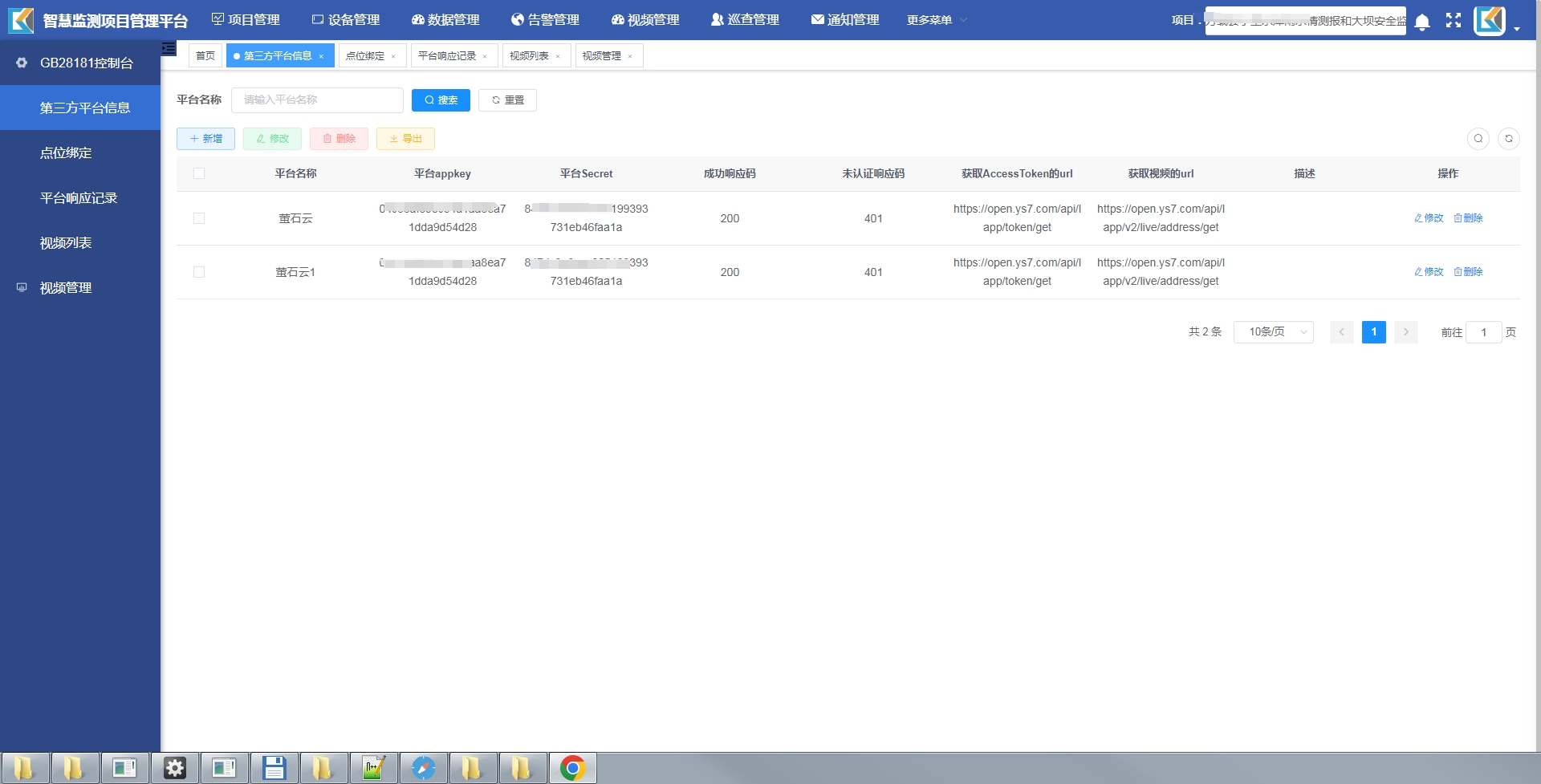Viewport: 1541px width, 784px height.
Task: Select the 萤石云1 row checkbox
Action: (199, 272)
